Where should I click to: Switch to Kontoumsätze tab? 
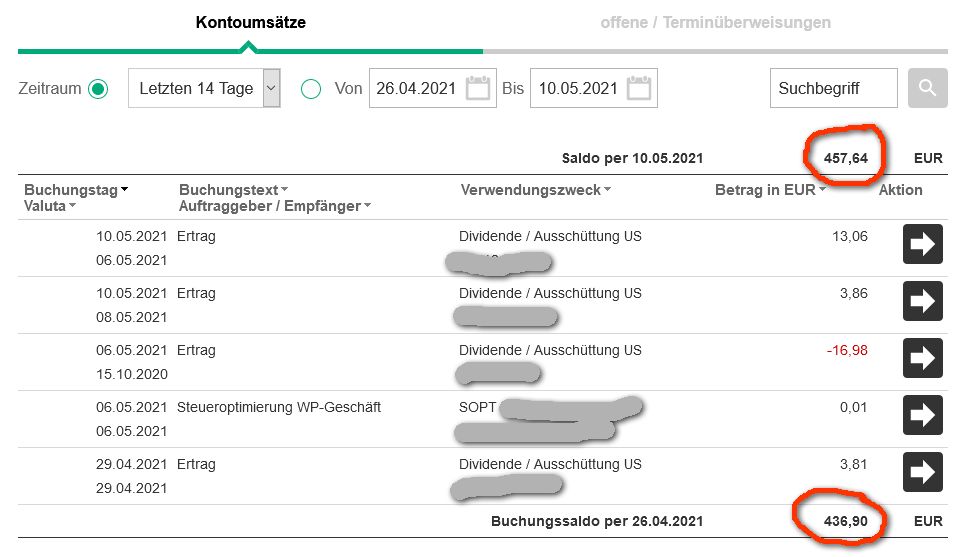[250, 22]
